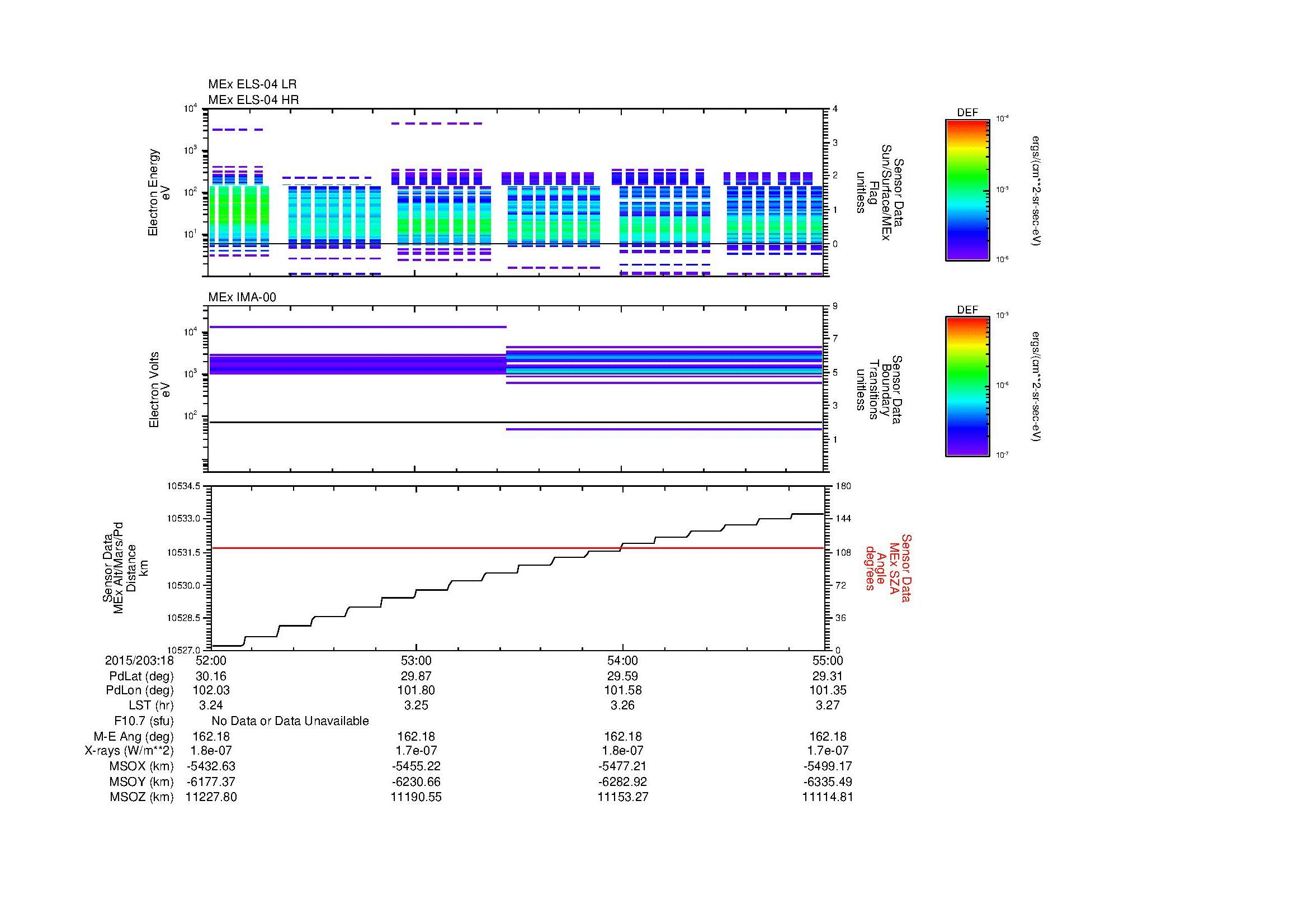The width and height of the screenshot is (1308, 924).
Task: Click the 'LST (hr)' row label
Action: [151, 705]
